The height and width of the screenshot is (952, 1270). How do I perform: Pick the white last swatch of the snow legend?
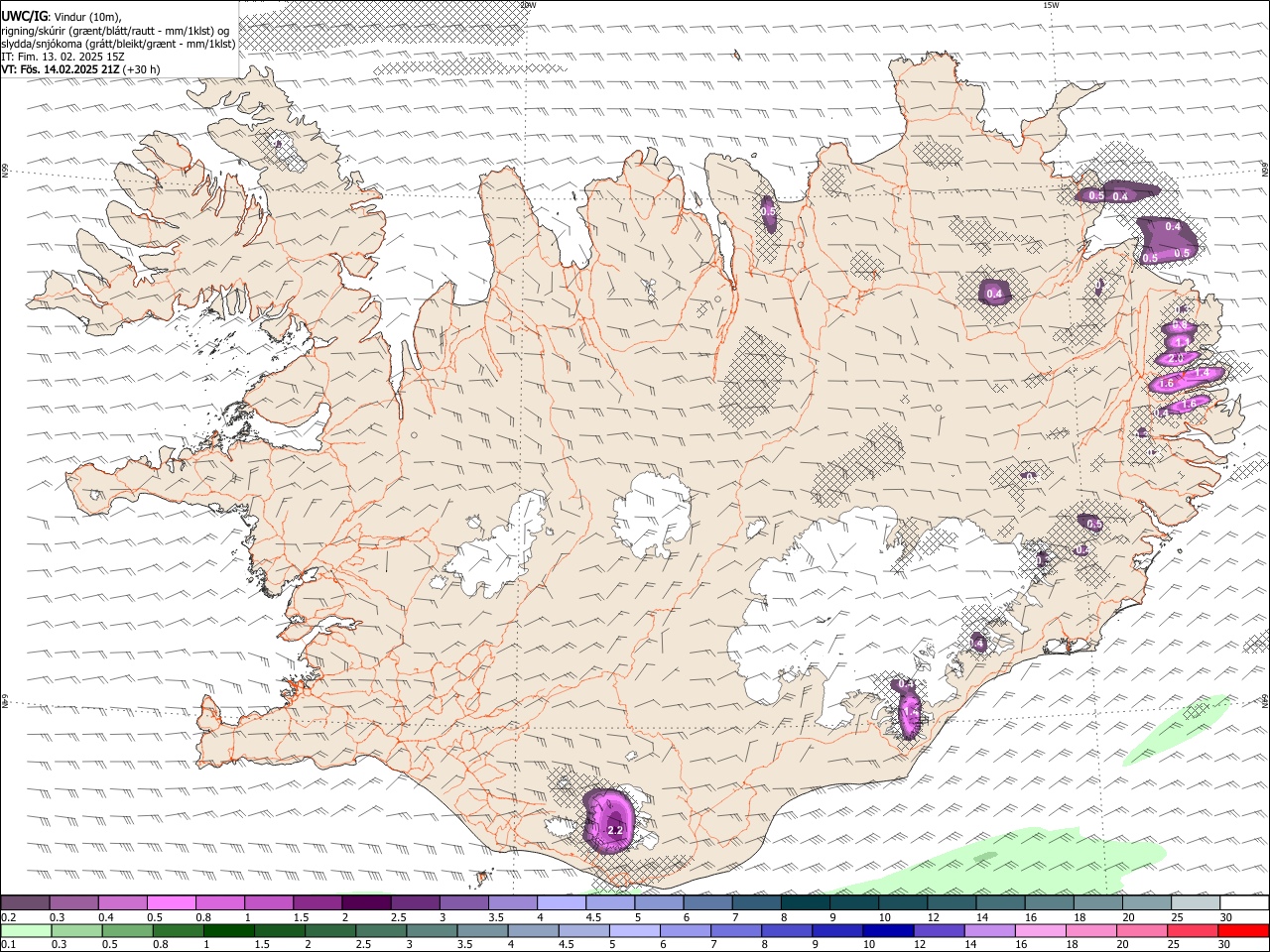click(x=1244, y=902)
